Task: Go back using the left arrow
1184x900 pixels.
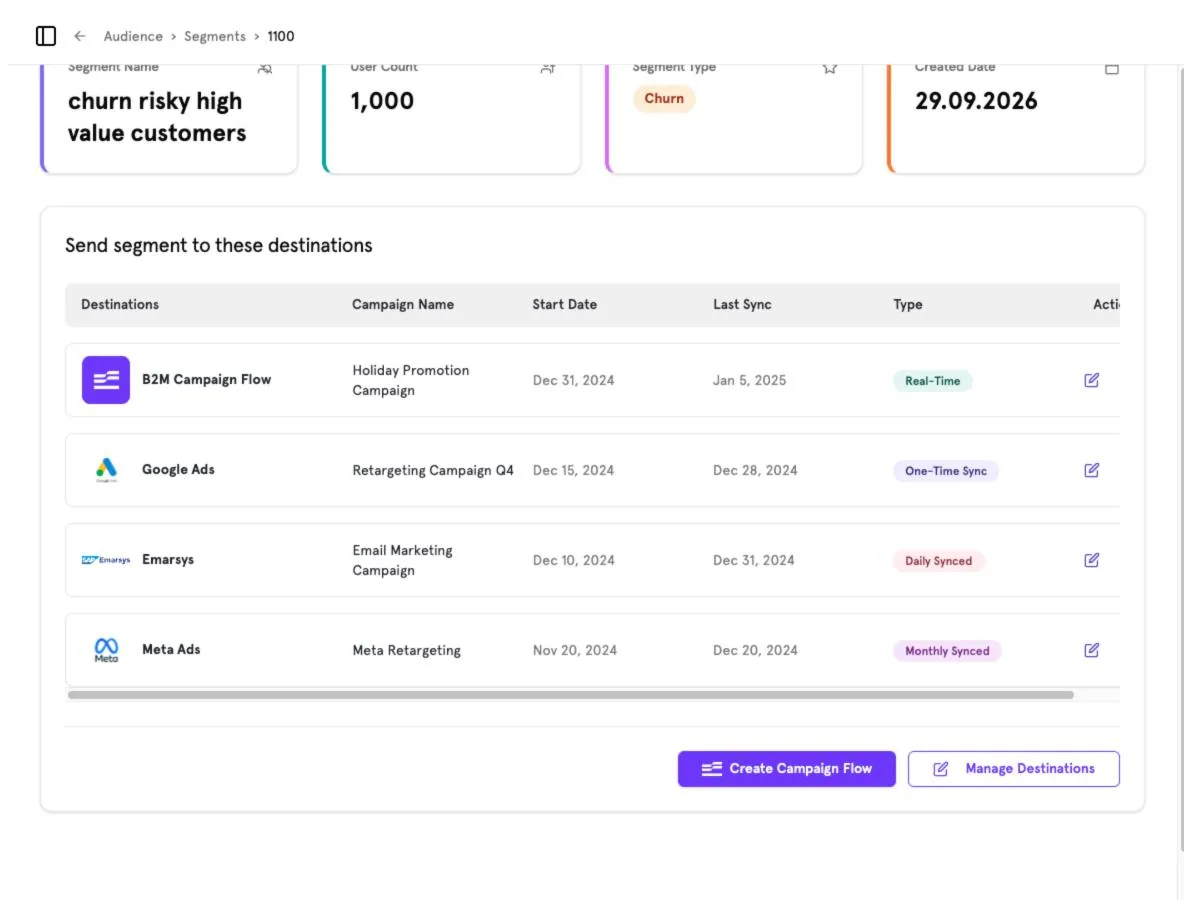Action: click(79, 35)
